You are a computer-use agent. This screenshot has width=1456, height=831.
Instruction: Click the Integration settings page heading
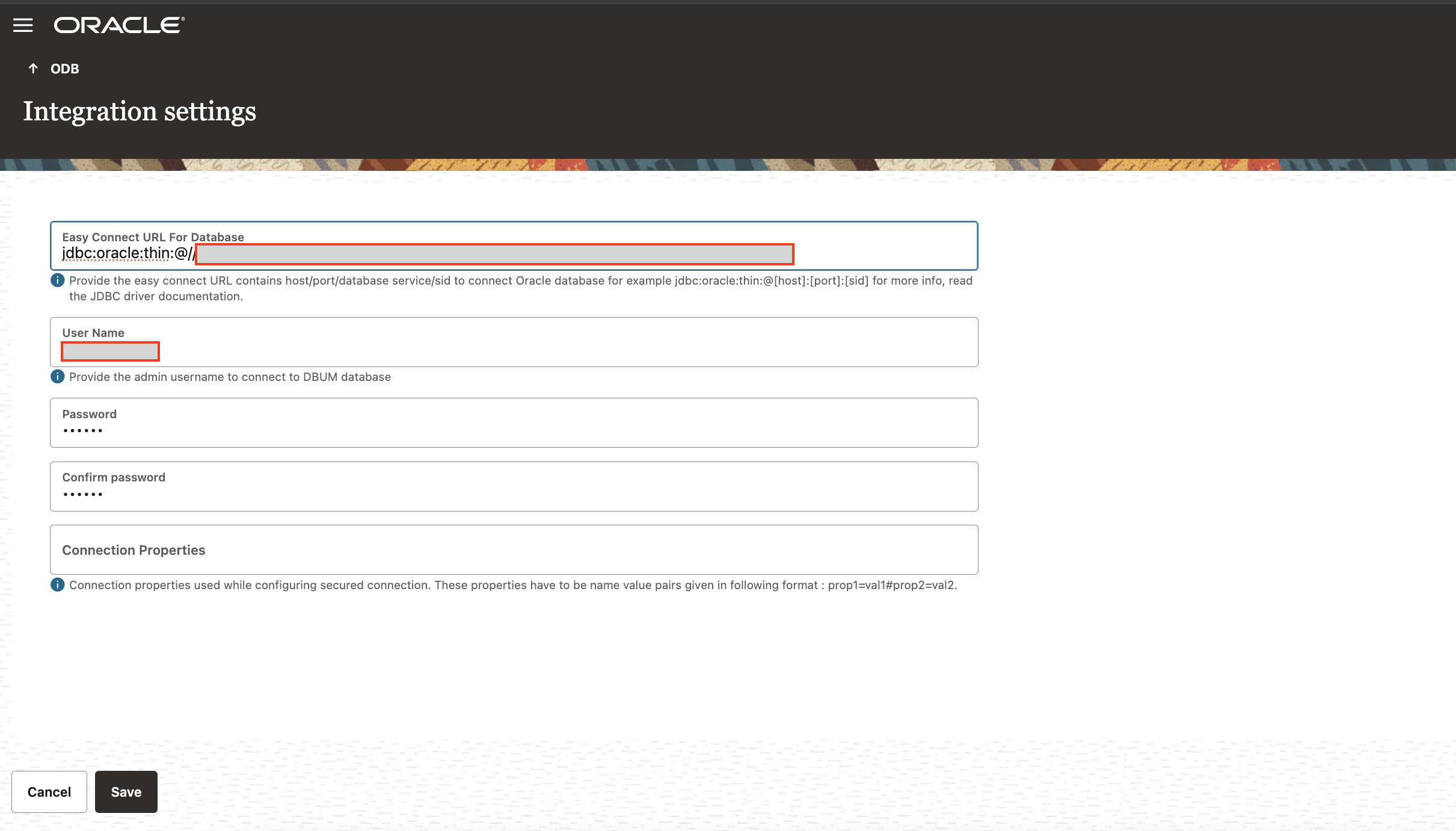(140, 111)
